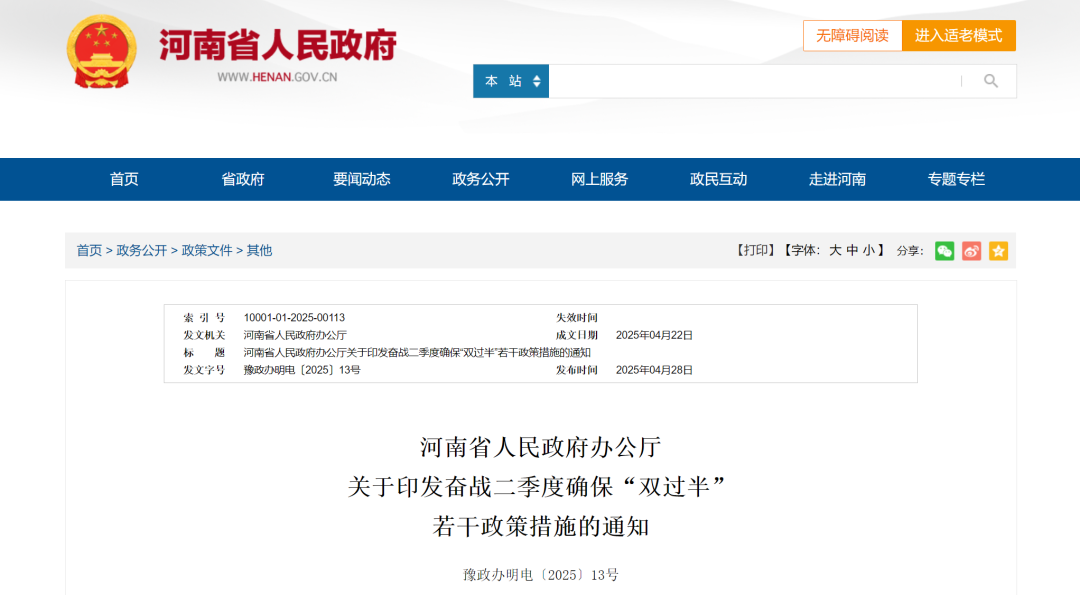Open the 本站 search scope dropdown
This screenshot has width=1080, height=595.
tap(511, 81)
